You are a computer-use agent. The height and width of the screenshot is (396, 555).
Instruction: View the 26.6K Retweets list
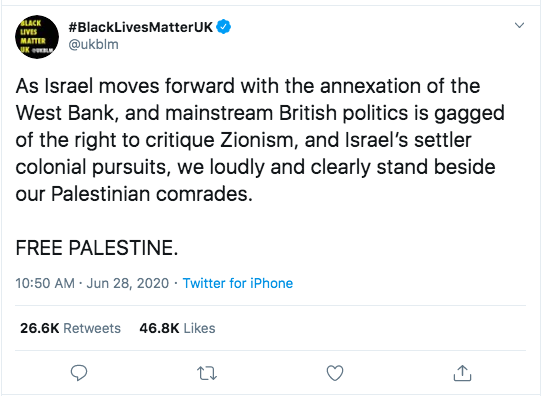pos(70,328)
